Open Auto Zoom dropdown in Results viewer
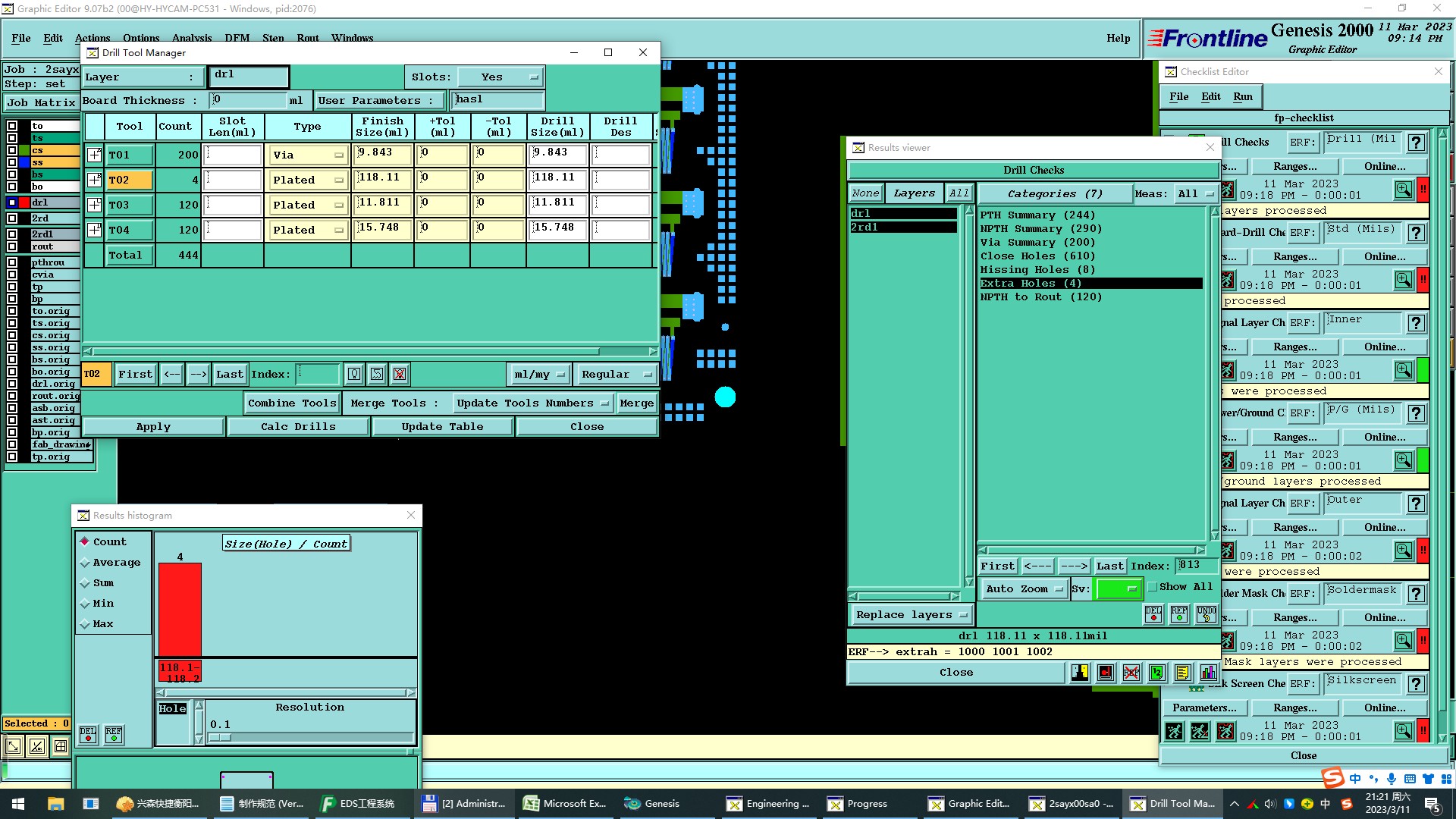The image size is (1456, 819). click(1023, 588)
